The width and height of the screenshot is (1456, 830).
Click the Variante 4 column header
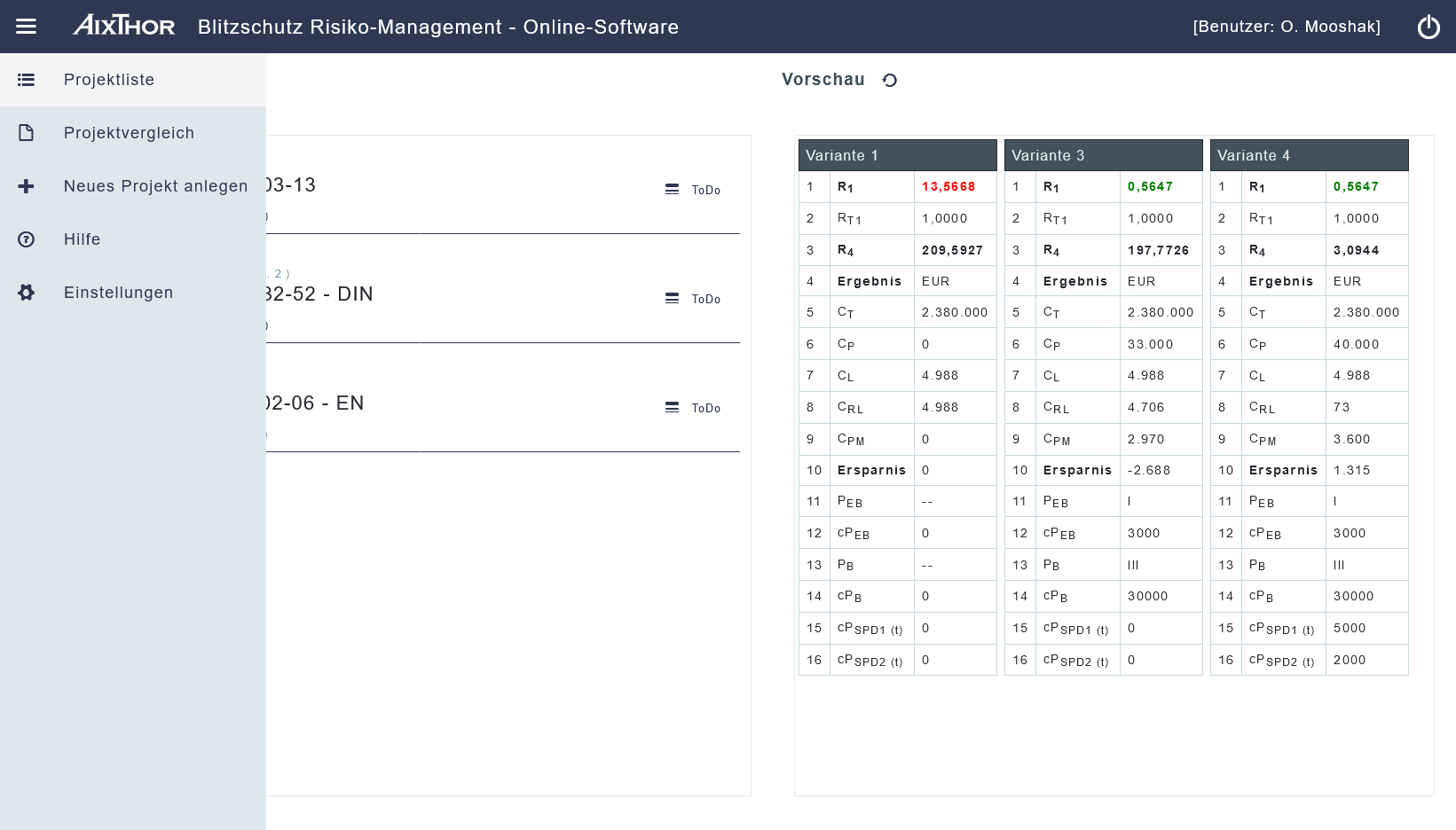1309,155
